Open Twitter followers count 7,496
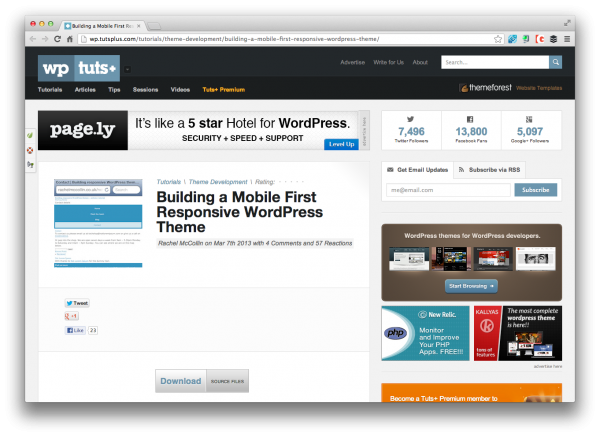Viewport: 600px width, 437px height. click(x=411, y=130)
